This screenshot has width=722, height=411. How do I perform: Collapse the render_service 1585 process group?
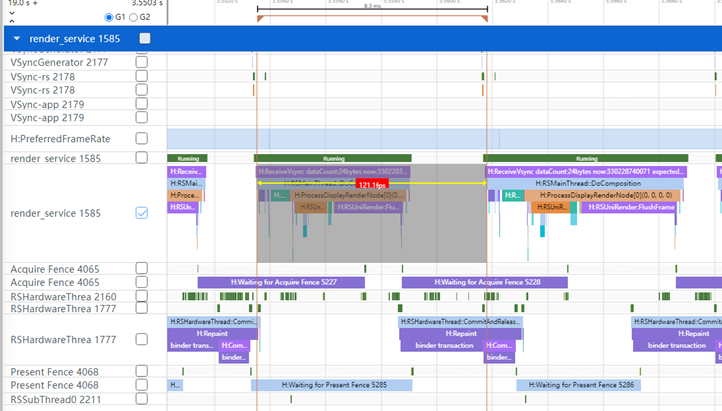click(16, 38)
